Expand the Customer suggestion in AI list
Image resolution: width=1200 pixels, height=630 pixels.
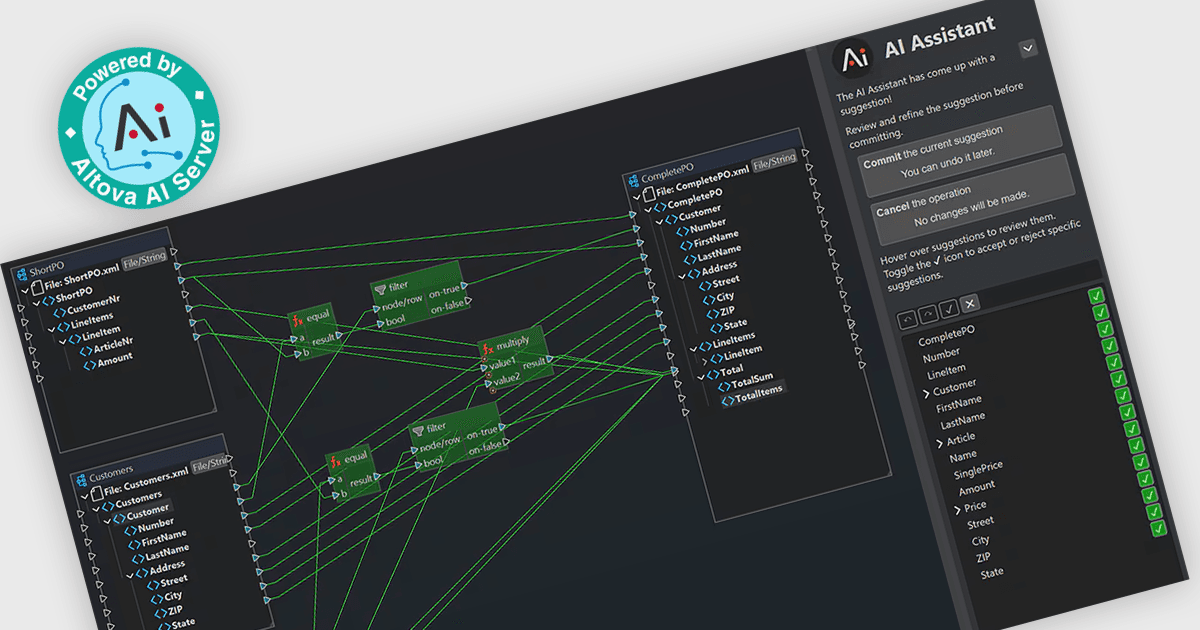click(926, 393)
